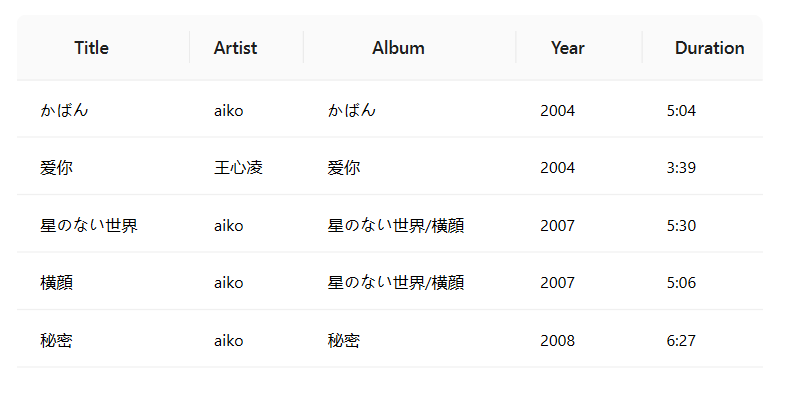Click album 星のない世界/横顔 in the 5:30 row

coord(396,225)
